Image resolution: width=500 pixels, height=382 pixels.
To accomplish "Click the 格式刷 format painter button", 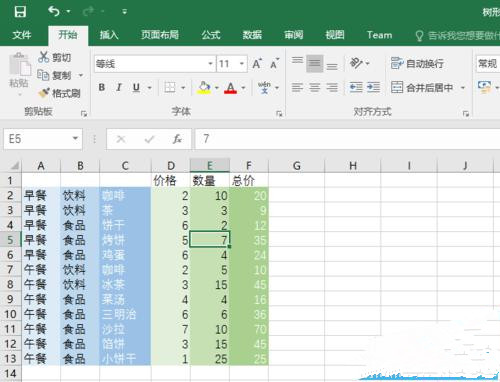I will (59, 93).
